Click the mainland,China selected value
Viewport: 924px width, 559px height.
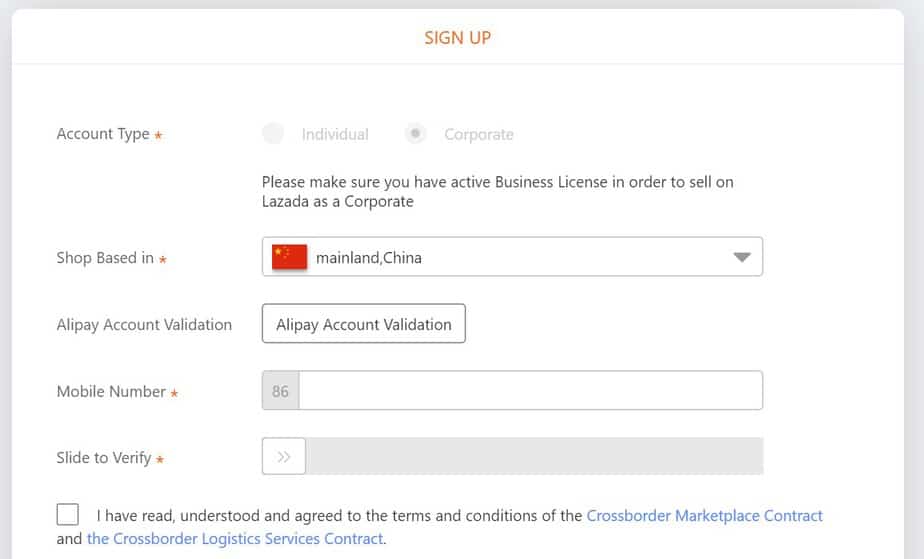click(369, 258)
